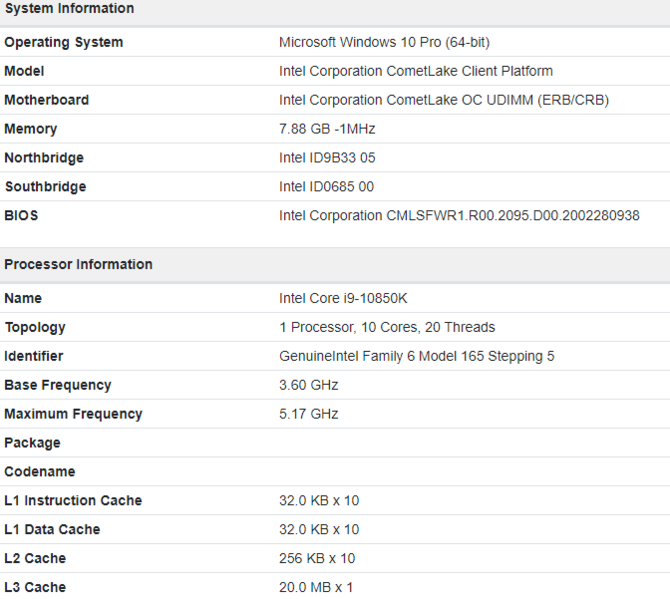Image resolution: width=670 pixels, height=599 pixels.
Task: Click CometLake OC UDIMM (ERB/CRB) value
Action: 444,100
